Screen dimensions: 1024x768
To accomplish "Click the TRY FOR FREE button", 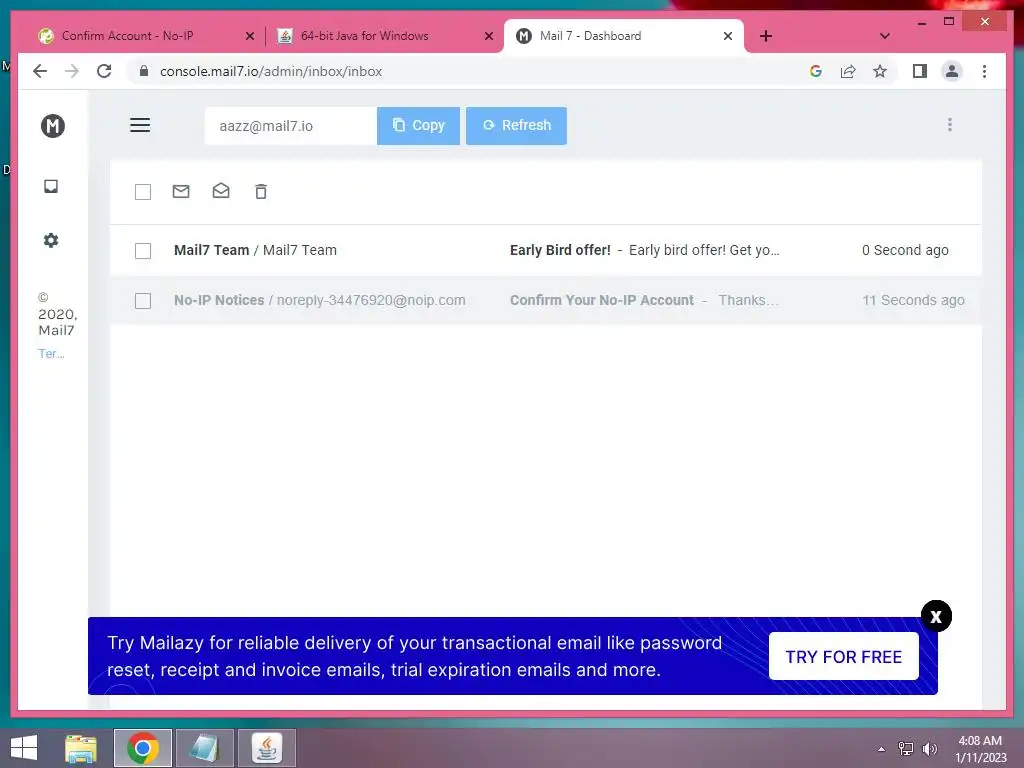I will click(x=843, y=656).
